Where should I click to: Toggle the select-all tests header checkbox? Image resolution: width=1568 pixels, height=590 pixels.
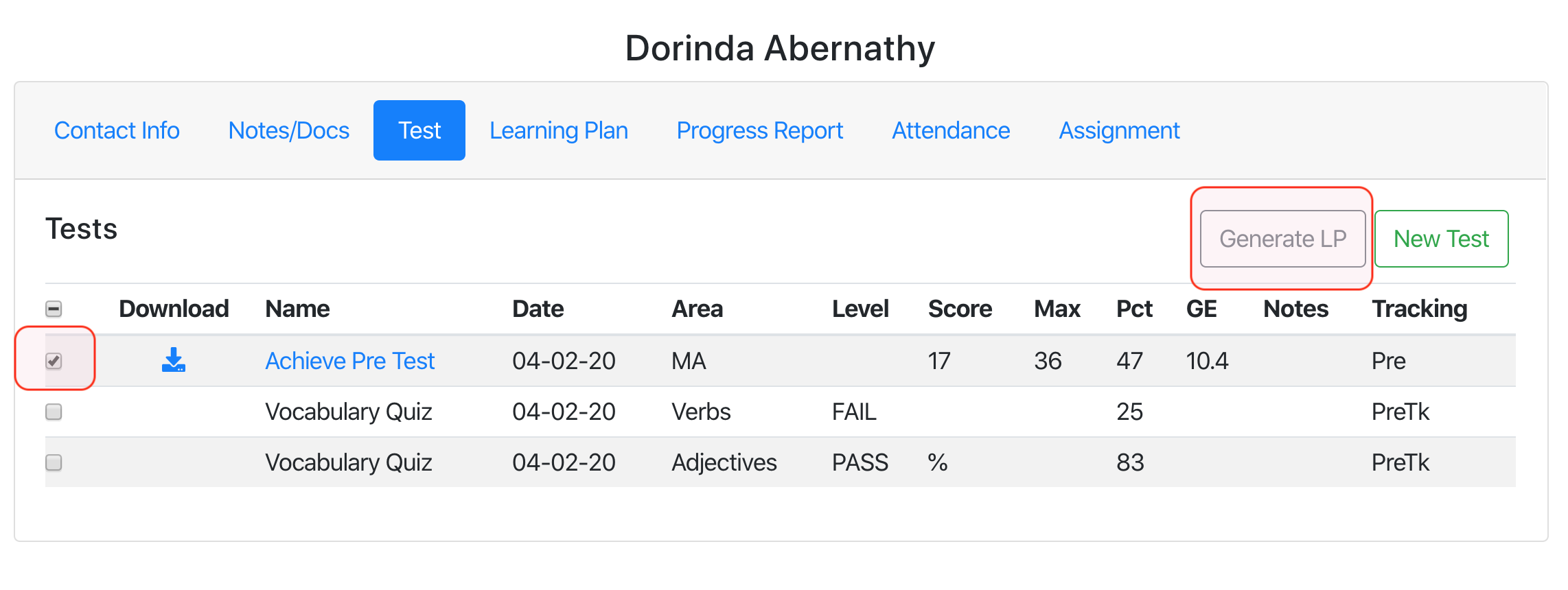point(54,309)
